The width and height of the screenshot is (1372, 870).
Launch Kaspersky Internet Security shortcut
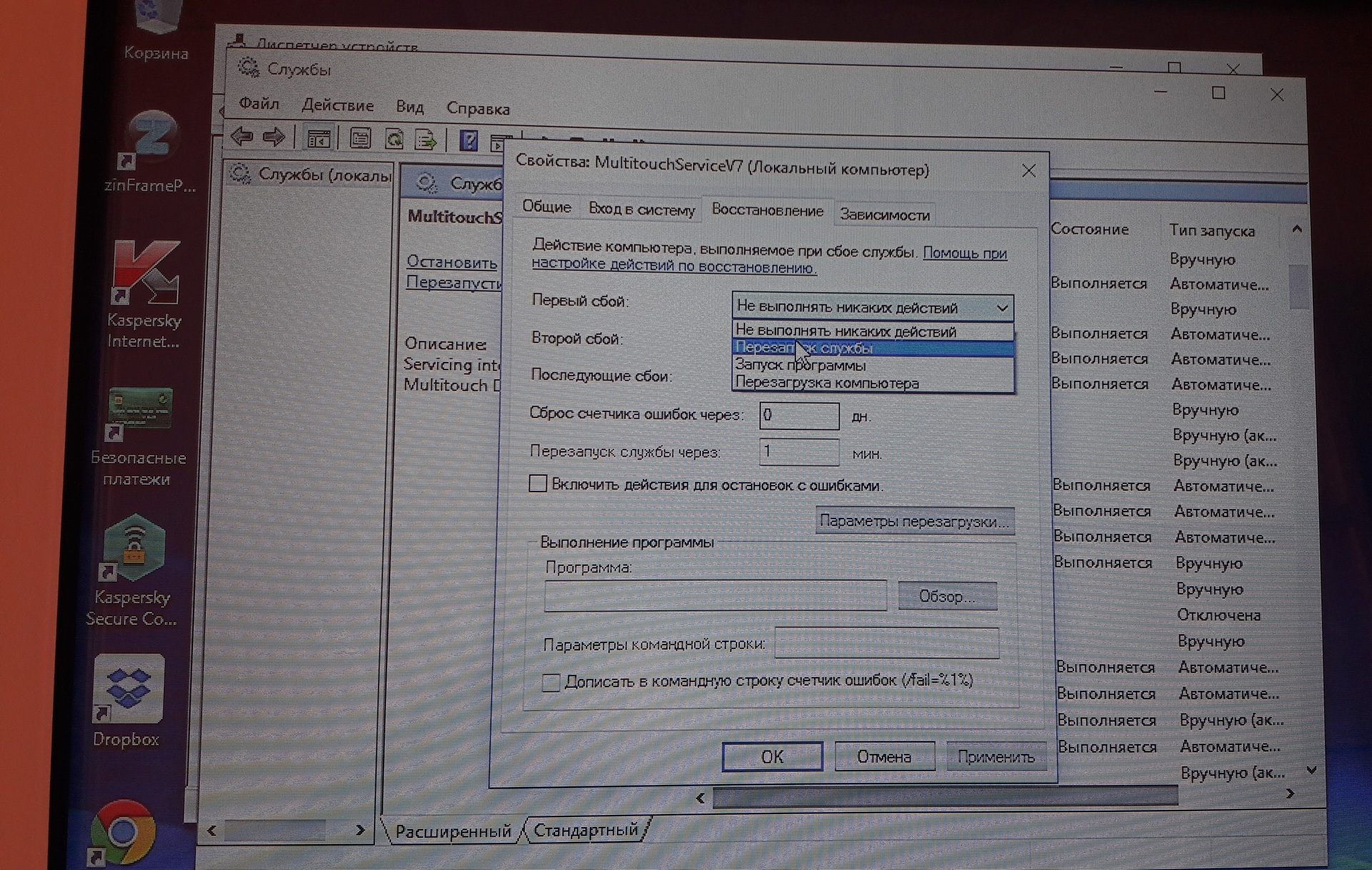coord(146,294)
